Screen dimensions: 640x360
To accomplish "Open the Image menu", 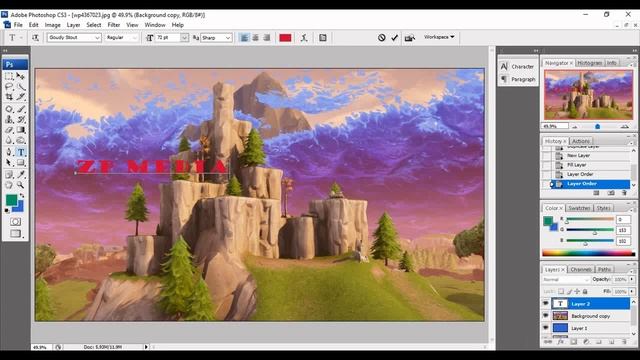I will (52, 25).
